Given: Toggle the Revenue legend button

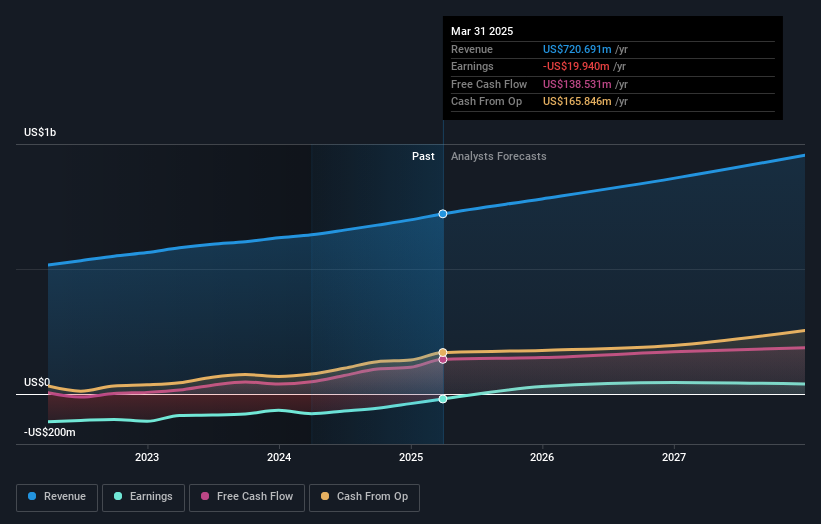Looking at the screenshot, I should [x=57, y=497].
